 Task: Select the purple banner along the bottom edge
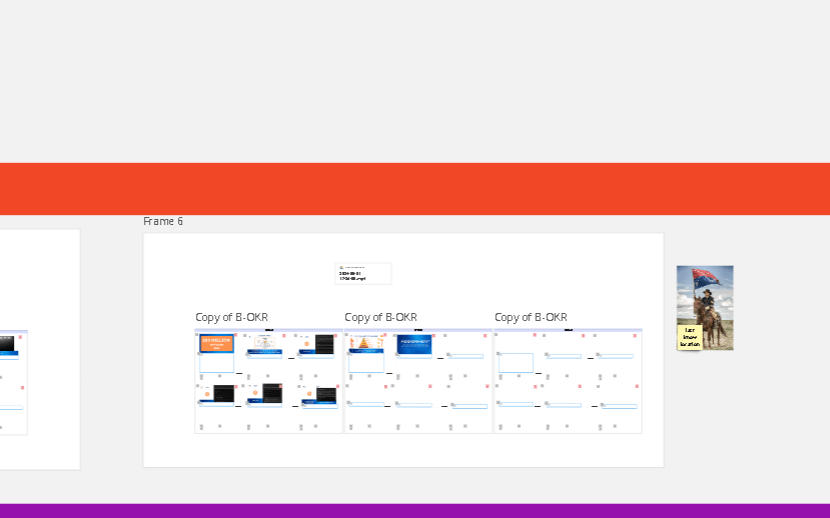[415, 511]
